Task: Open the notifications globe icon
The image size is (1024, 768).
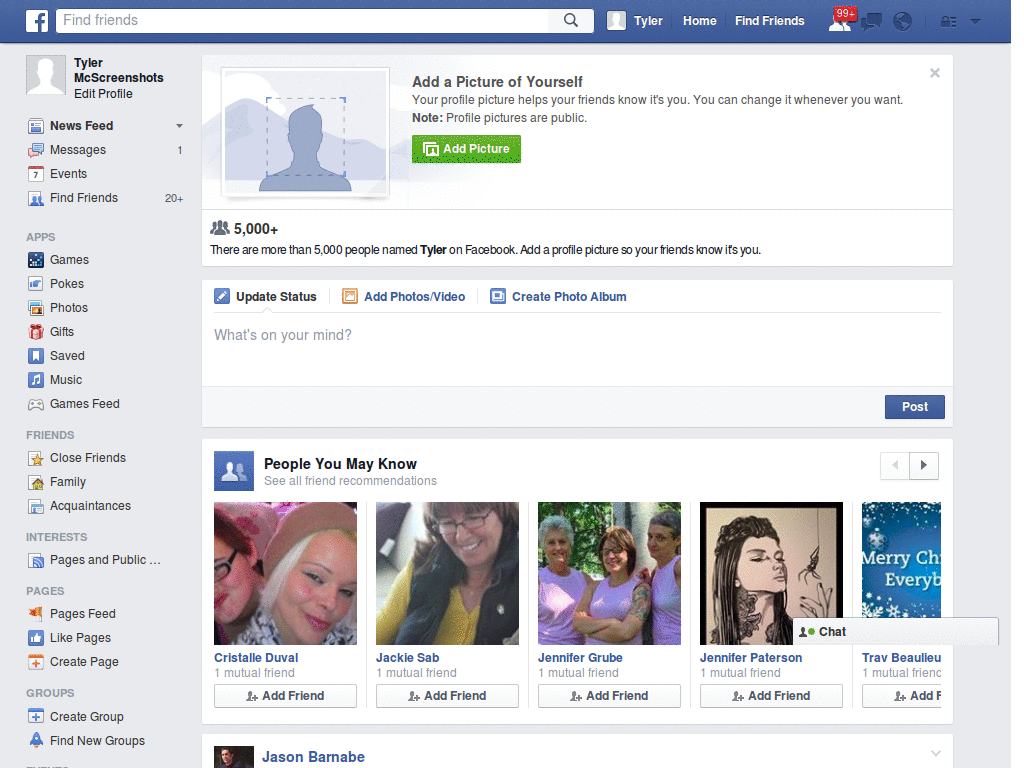Action: point(903,22)
